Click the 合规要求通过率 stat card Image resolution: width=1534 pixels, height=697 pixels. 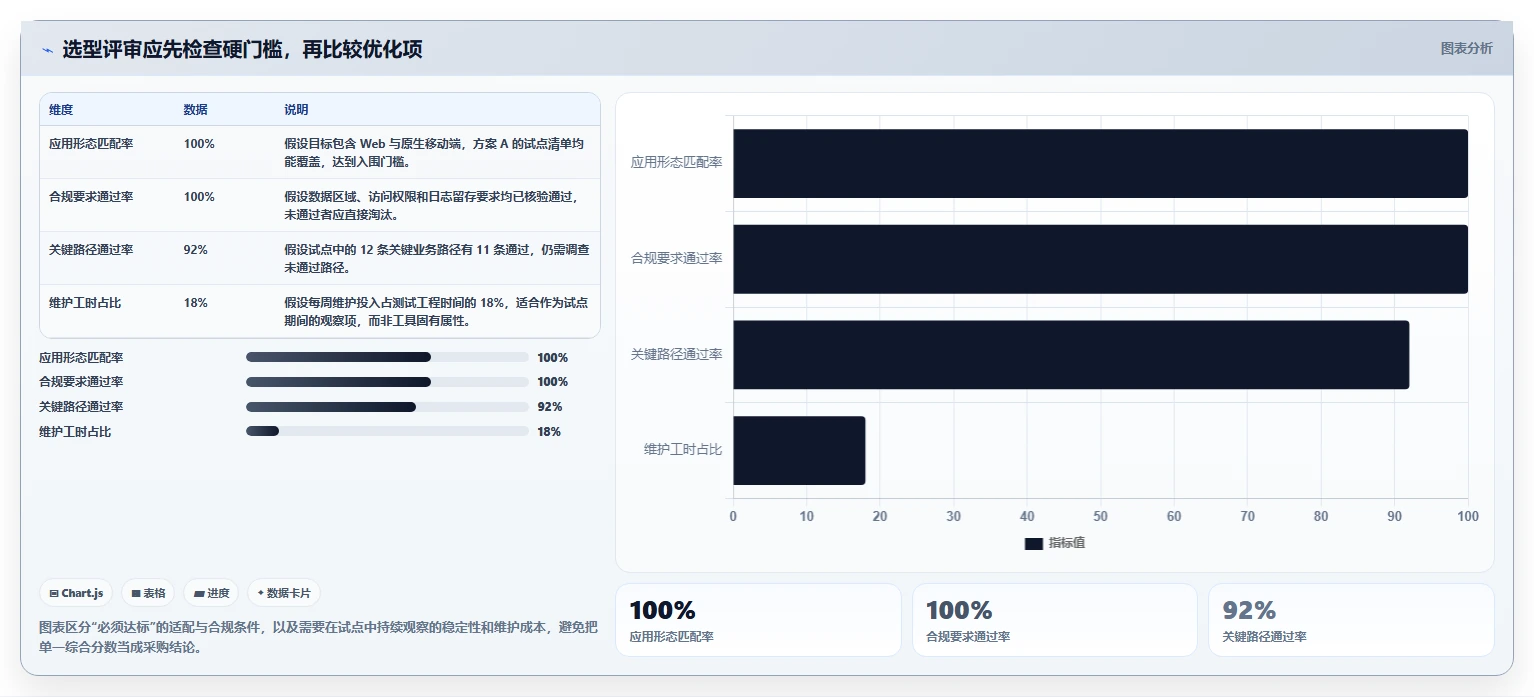pyautogui.click(x=1055, y=620)
